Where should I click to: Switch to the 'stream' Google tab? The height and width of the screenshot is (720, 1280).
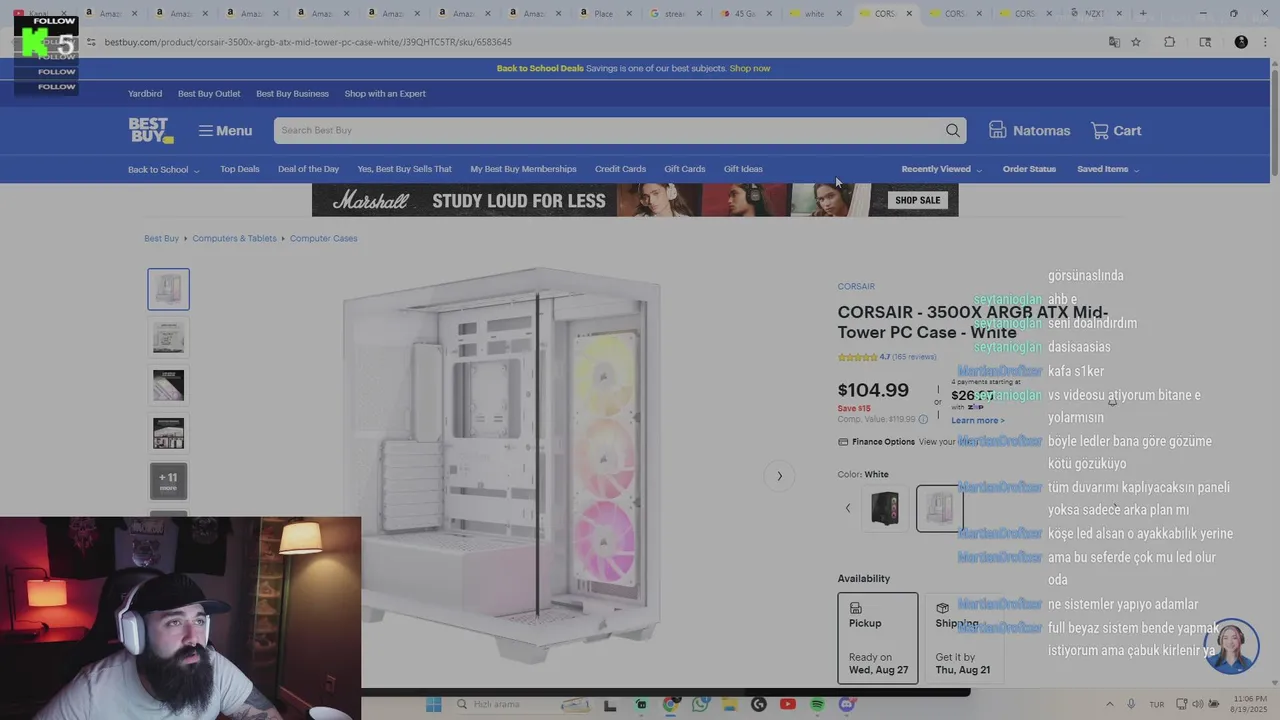pos(675,14)
